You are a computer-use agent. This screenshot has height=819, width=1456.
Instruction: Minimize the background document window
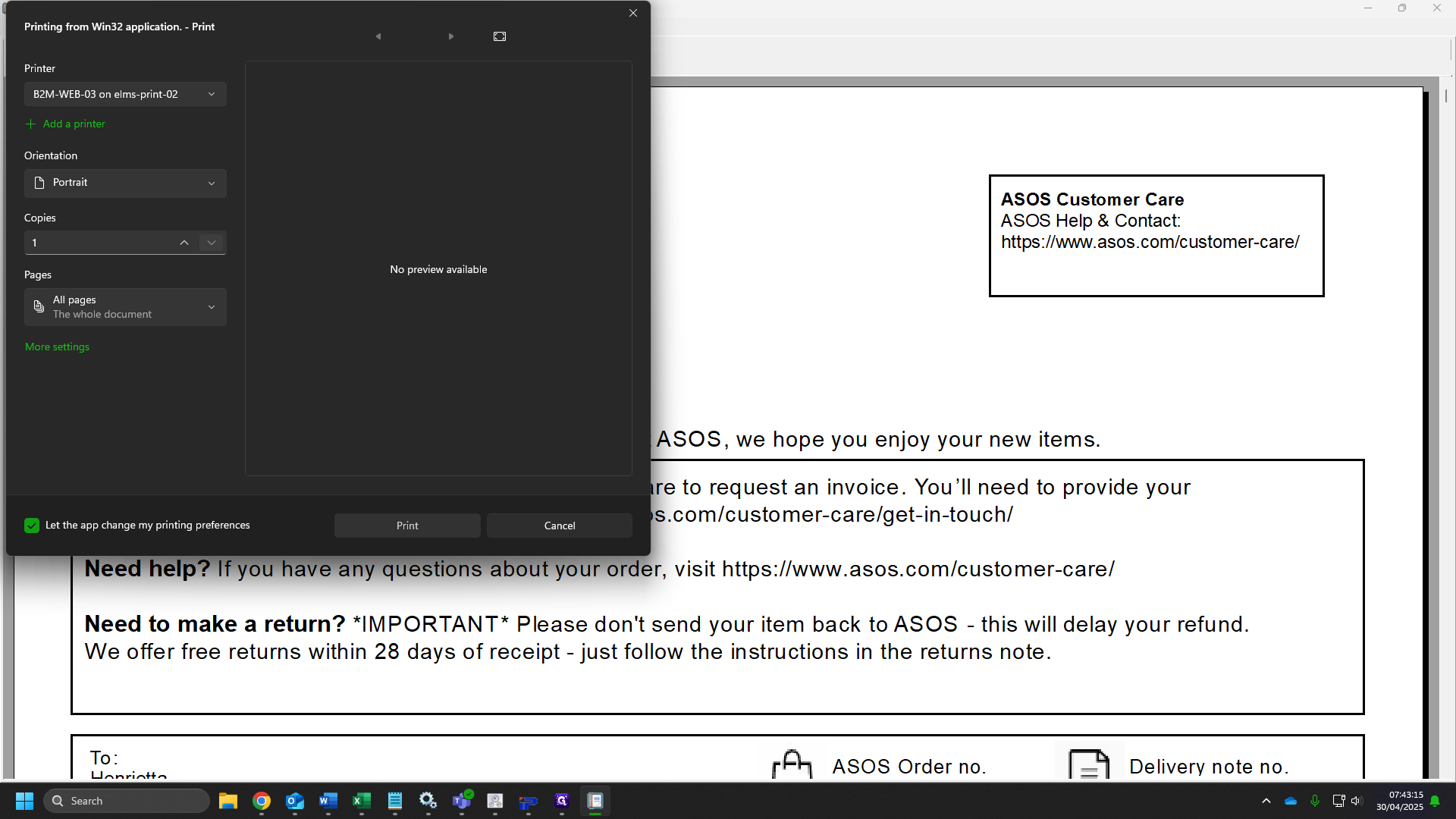coord(1368,8)
